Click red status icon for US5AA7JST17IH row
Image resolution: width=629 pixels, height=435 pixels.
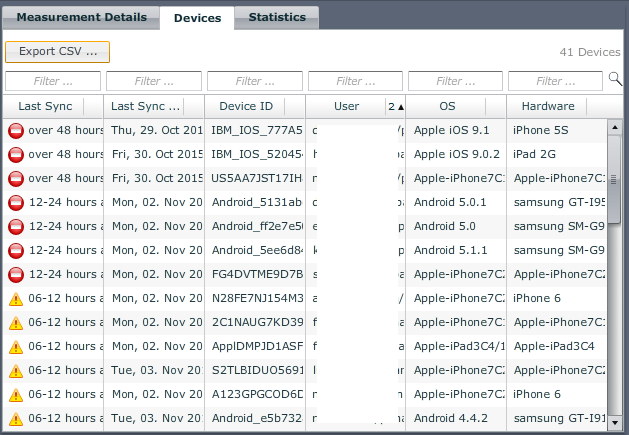tap(16, 179)
